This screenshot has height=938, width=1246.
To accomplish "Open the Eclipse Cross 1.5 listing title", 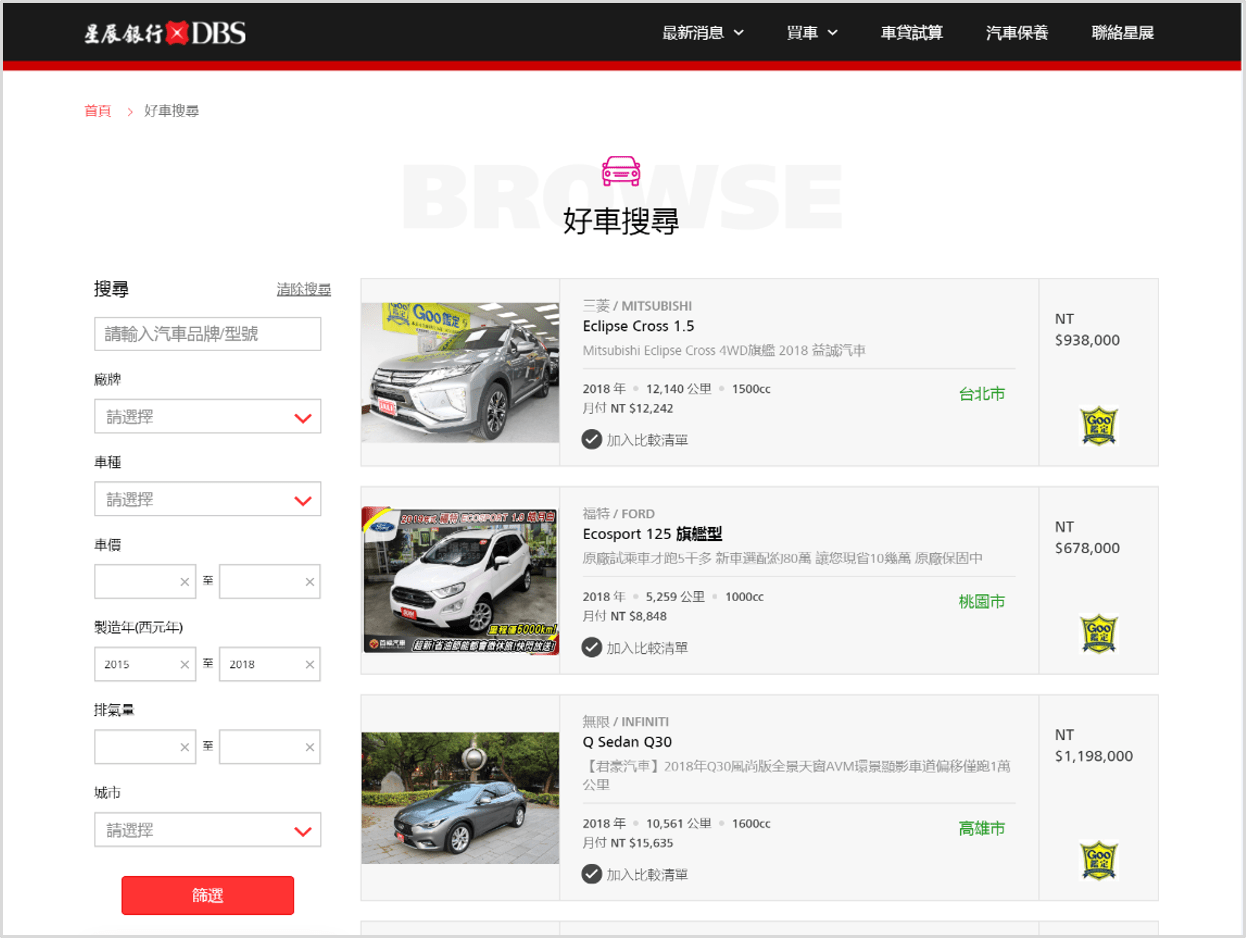I will [638, 326].
